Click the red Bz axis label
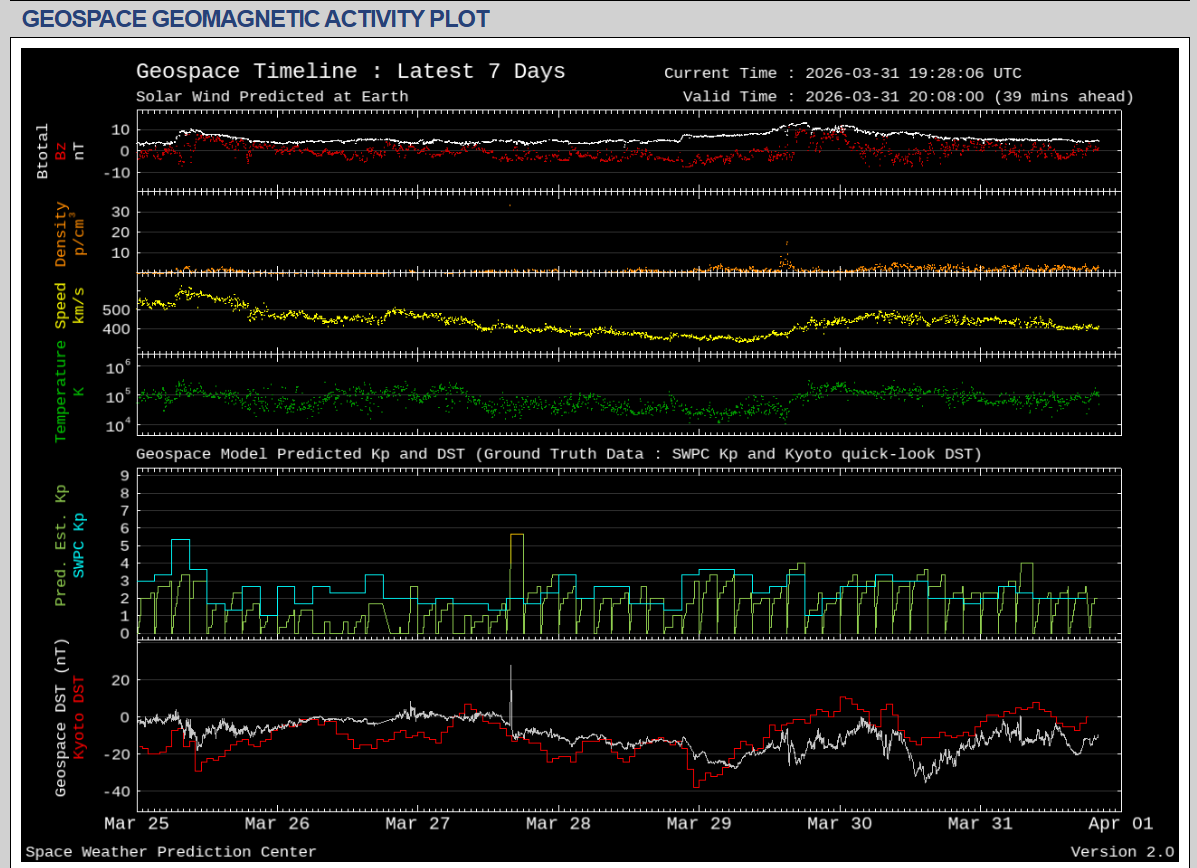The image size is (1197, 868). [61, 151]
